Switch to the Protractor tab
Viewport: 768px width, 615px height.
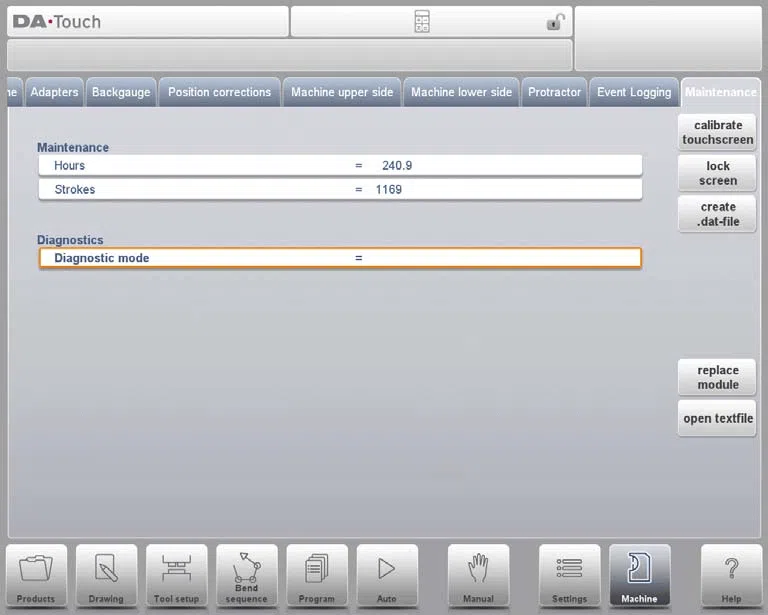554,92
